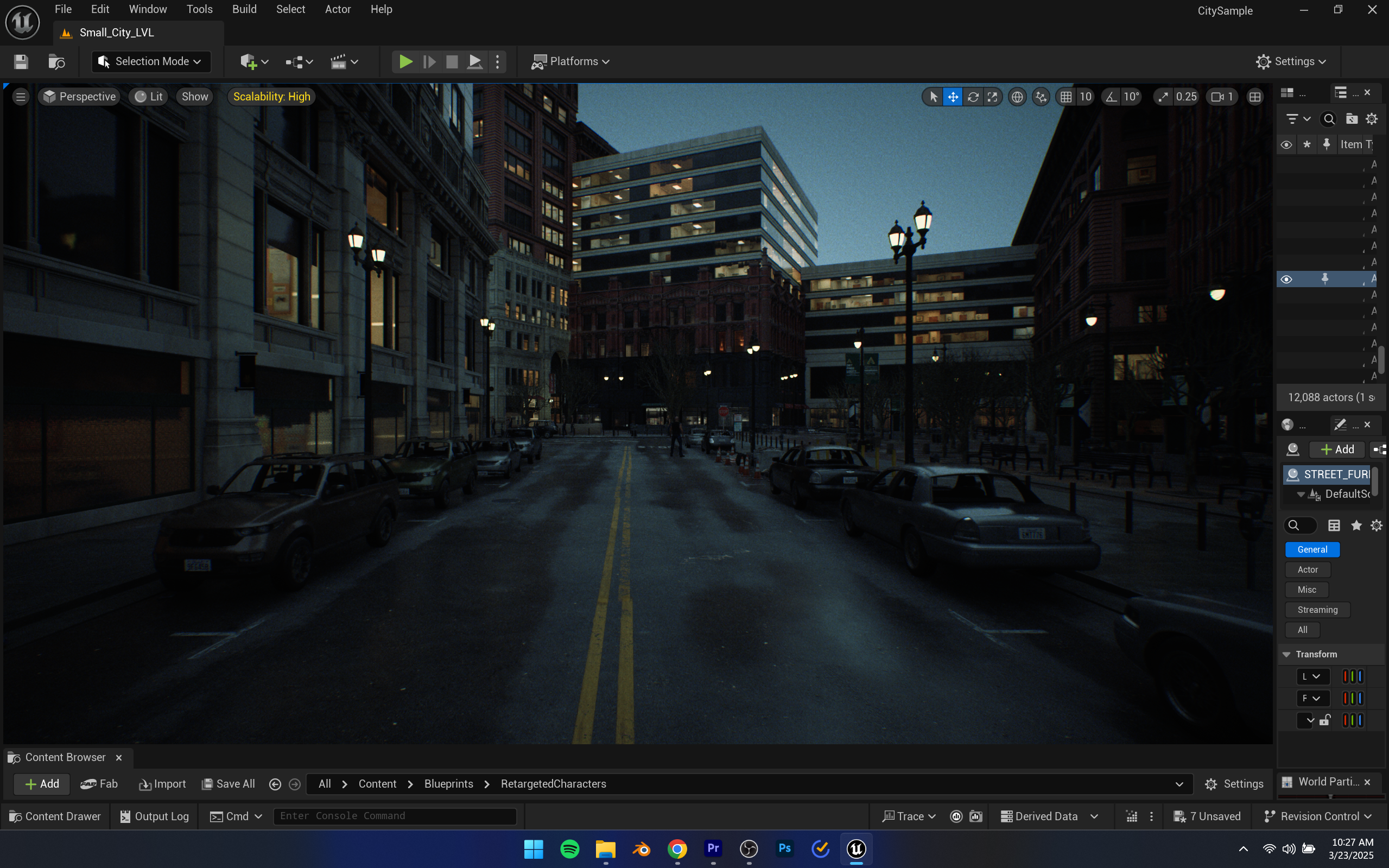Select the Rotate transform tool

(x=973, y=97)
